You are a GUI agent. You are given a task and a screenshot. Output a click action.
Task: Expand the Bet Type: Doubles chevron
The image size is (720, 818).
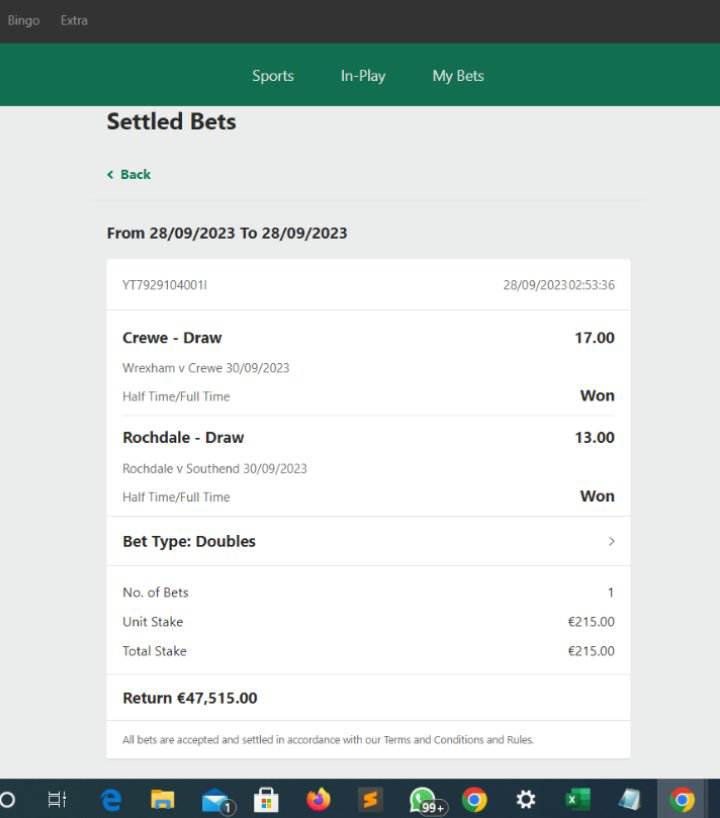tap(611, 542)
